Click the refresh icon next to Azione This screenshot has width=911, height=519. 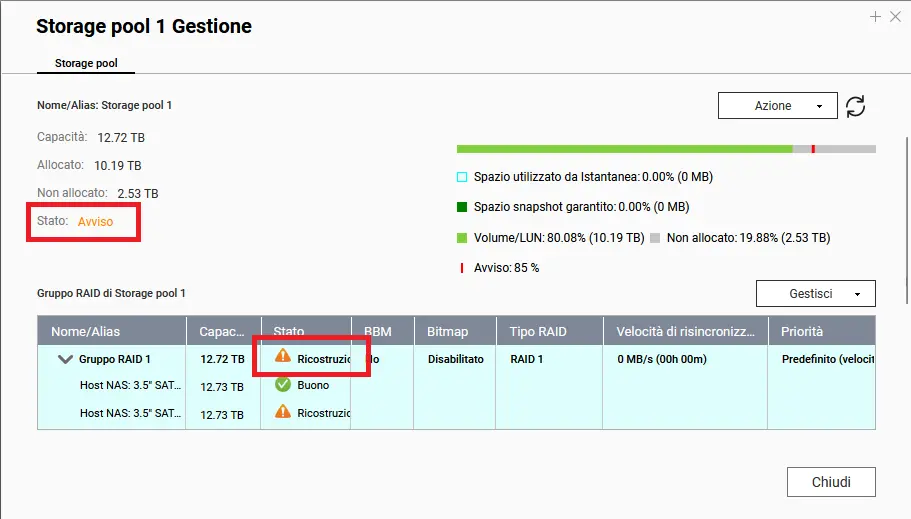click(855, 106)
